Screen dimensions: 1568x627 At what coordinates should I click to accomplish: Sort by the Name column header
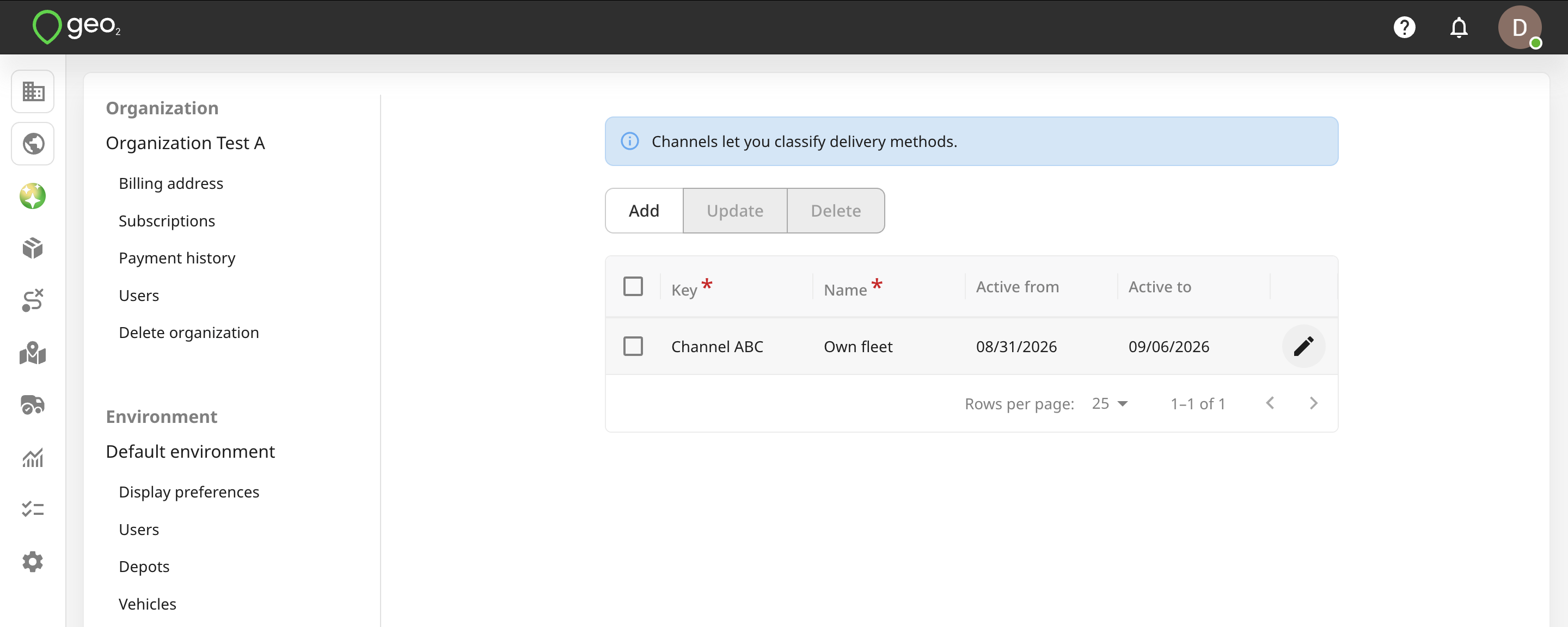click(x=846, y=290)
